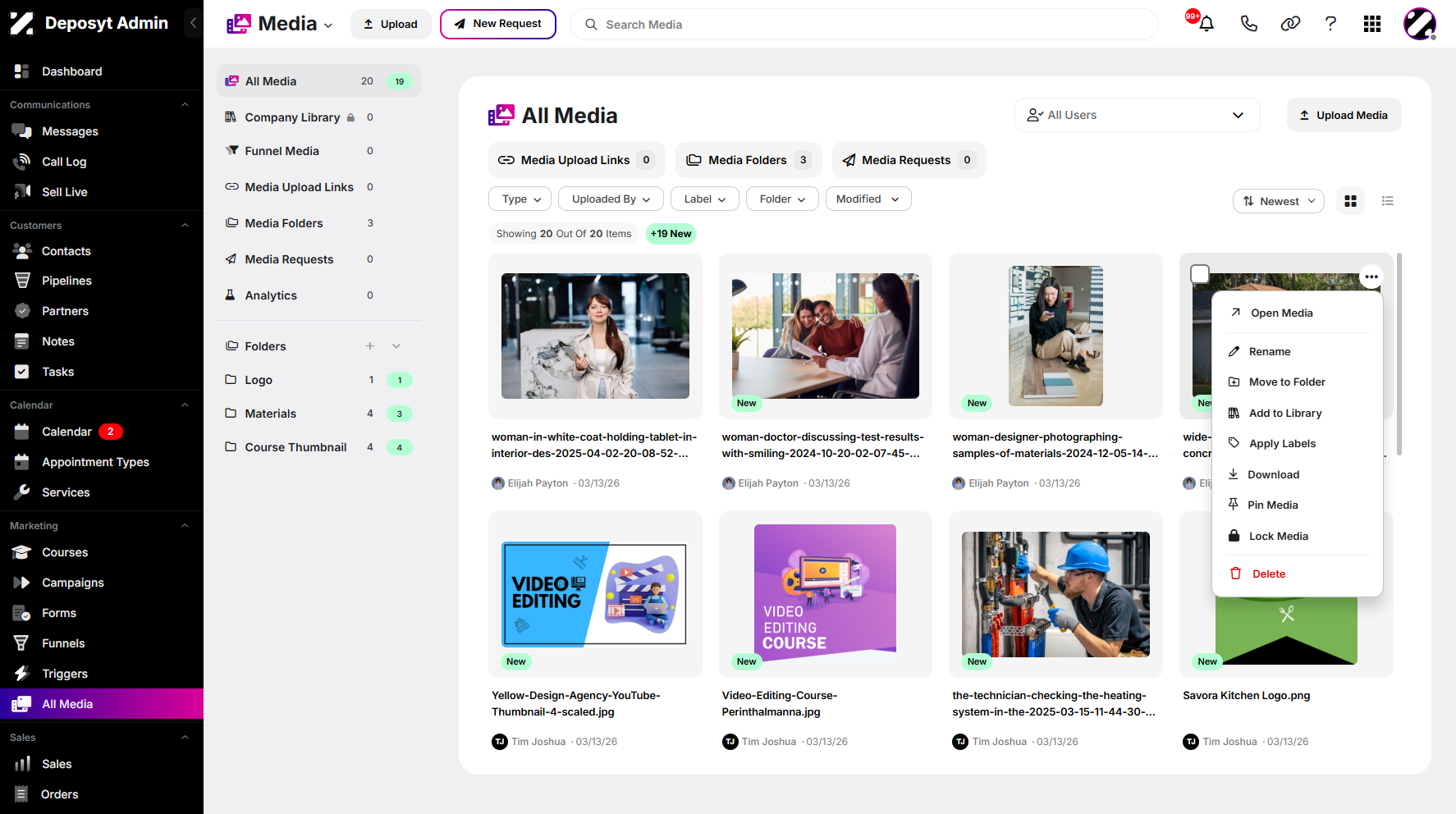Select the wide media card checkbox
Viewport: 1456px width, 814px height.
pyautogui.click(x=1200, y=274)
